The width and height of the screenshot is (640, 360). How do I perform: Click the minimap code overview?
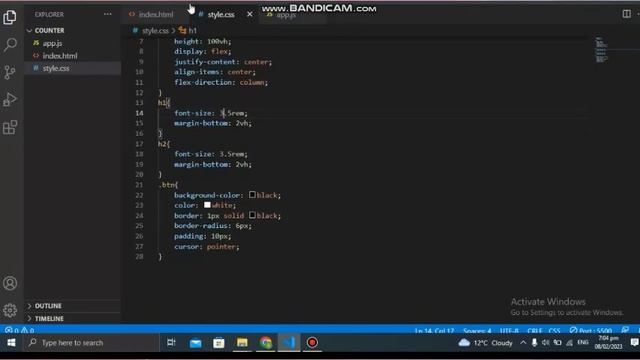pyautogui.click(x=601, y=50)
